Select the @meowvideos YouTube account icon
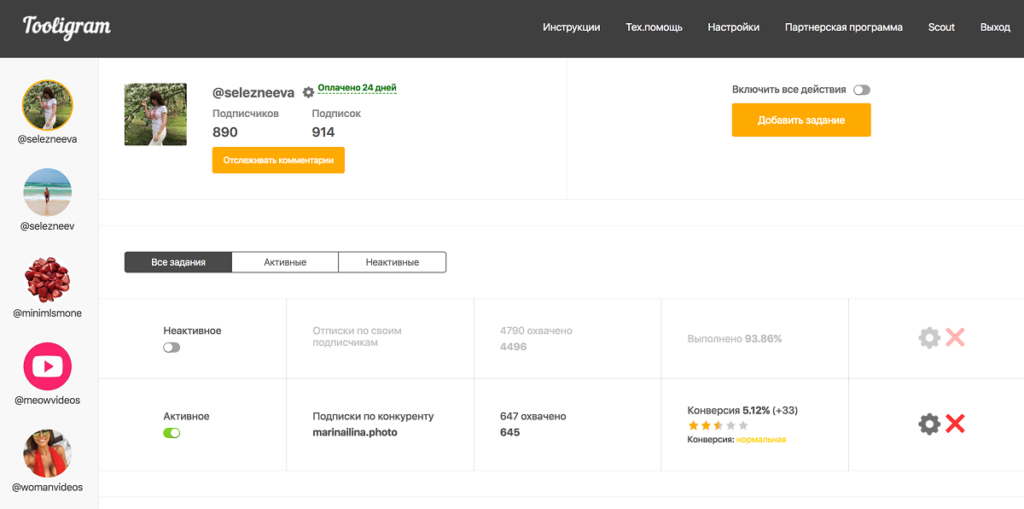 click(x=47, y=367)
